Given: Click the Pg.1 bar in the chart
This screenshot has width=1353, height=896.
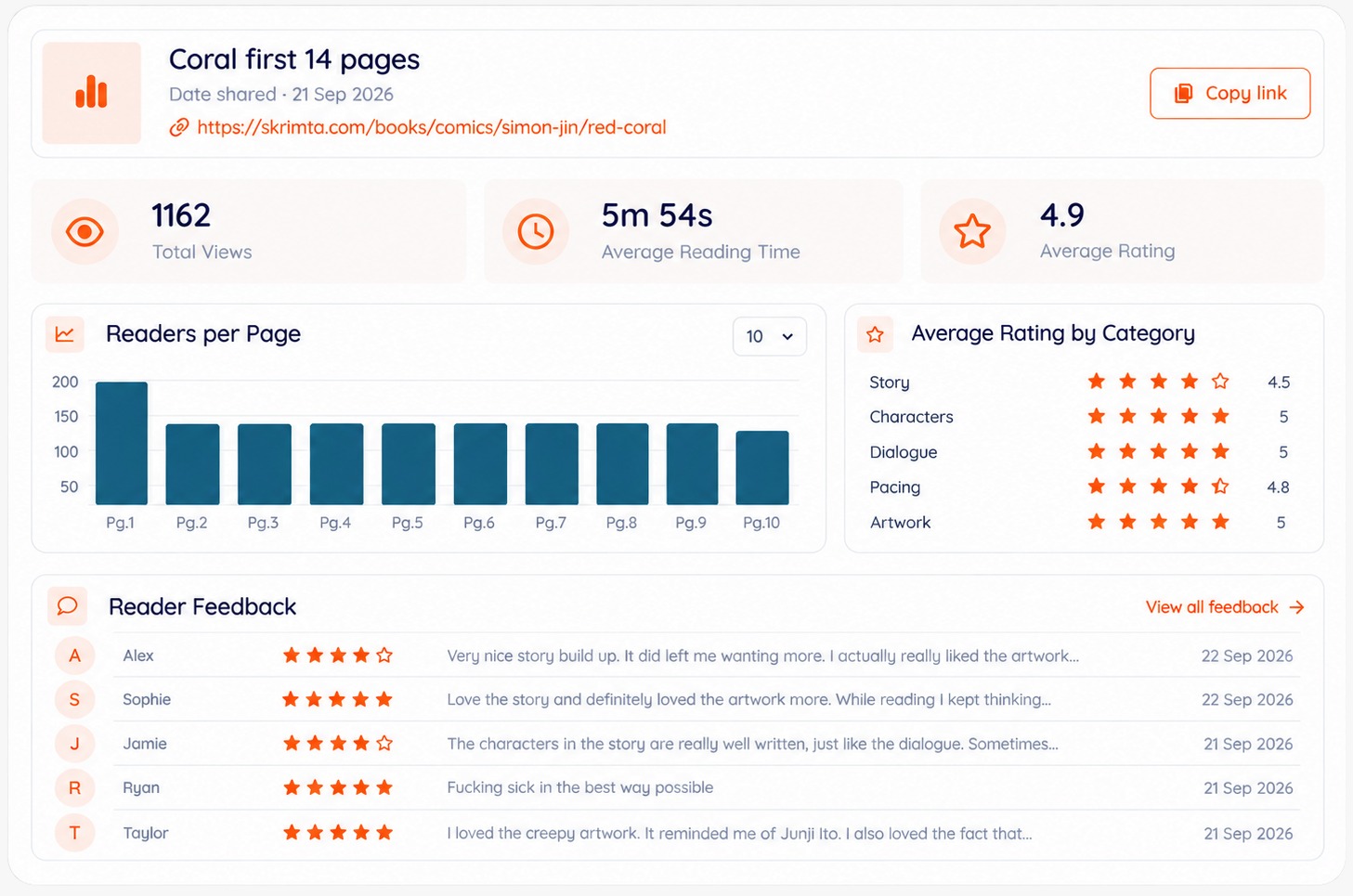Looking at the screenshot, I should 122,443.
